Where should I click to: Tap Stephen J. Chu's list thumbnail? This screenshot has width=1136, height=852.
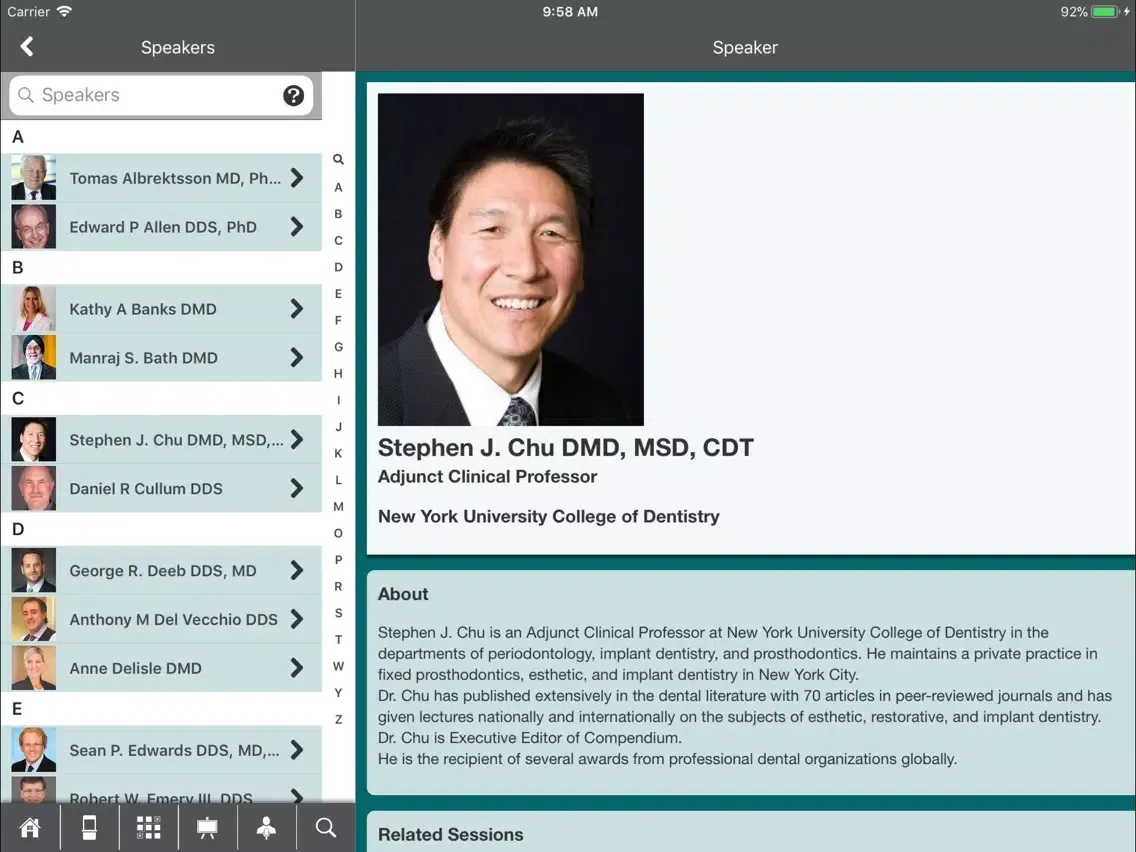click(x=33, y=439)
